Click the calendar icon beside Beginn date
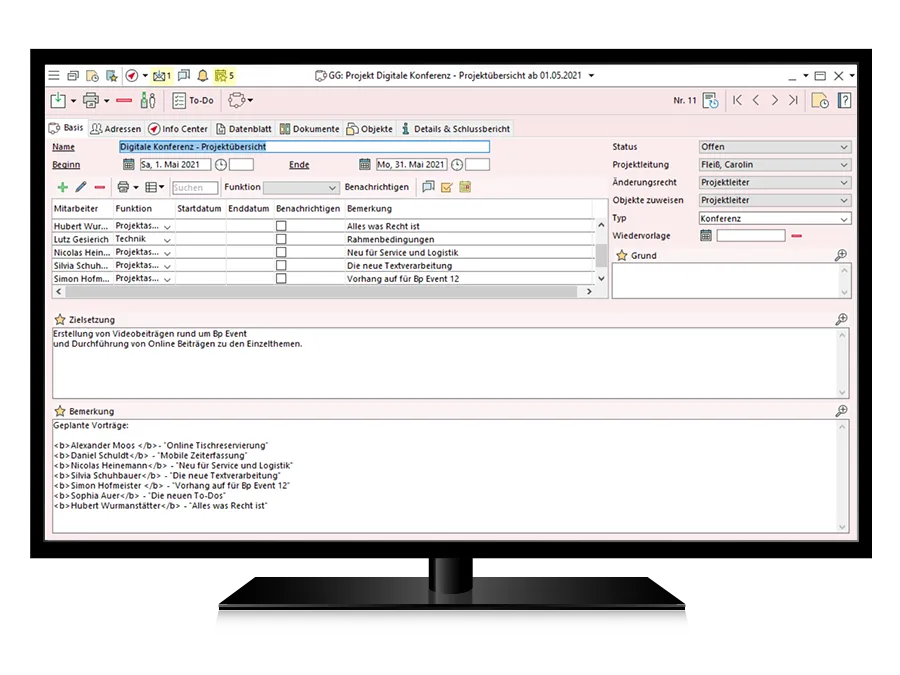This screenshot has width=900, height=675. tap(128, 165)
